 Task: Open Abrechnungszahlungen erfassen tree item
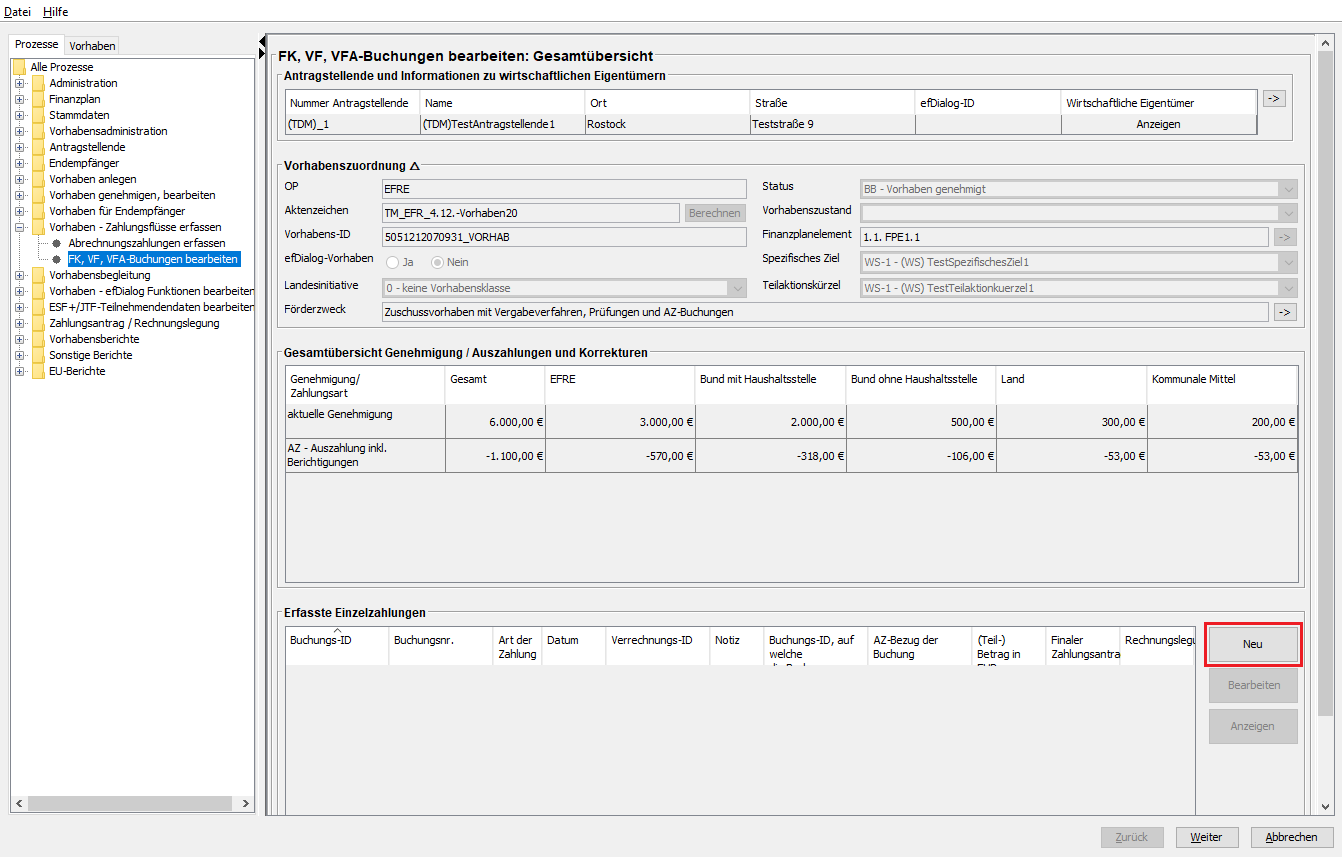[146, 243]
